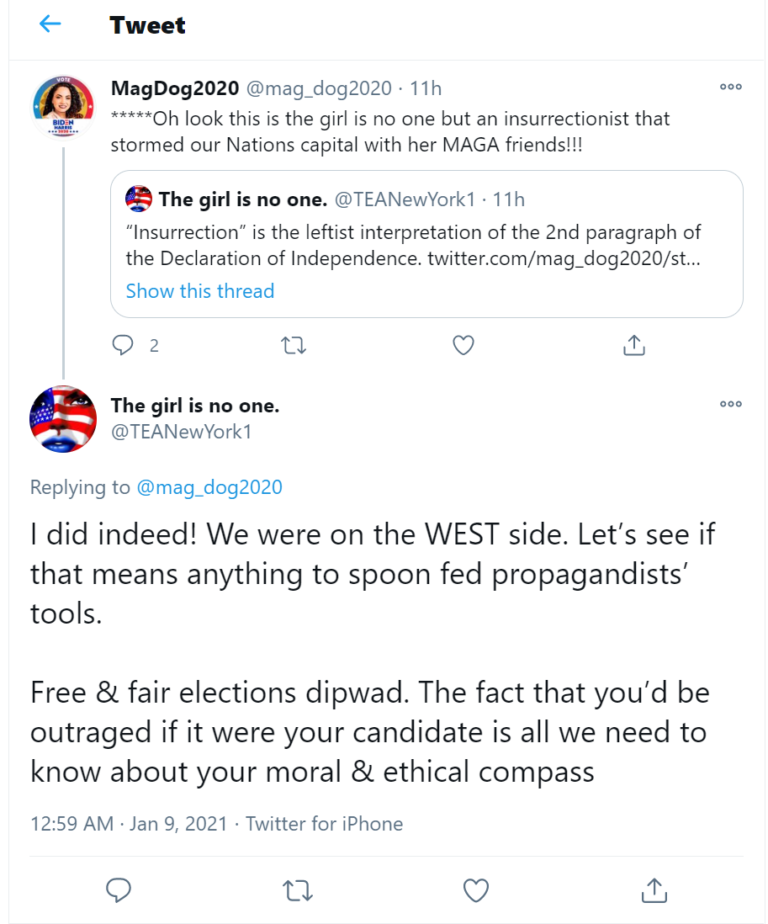Like the main tweet at bottom
768x924 pixels.
point(476,890)
